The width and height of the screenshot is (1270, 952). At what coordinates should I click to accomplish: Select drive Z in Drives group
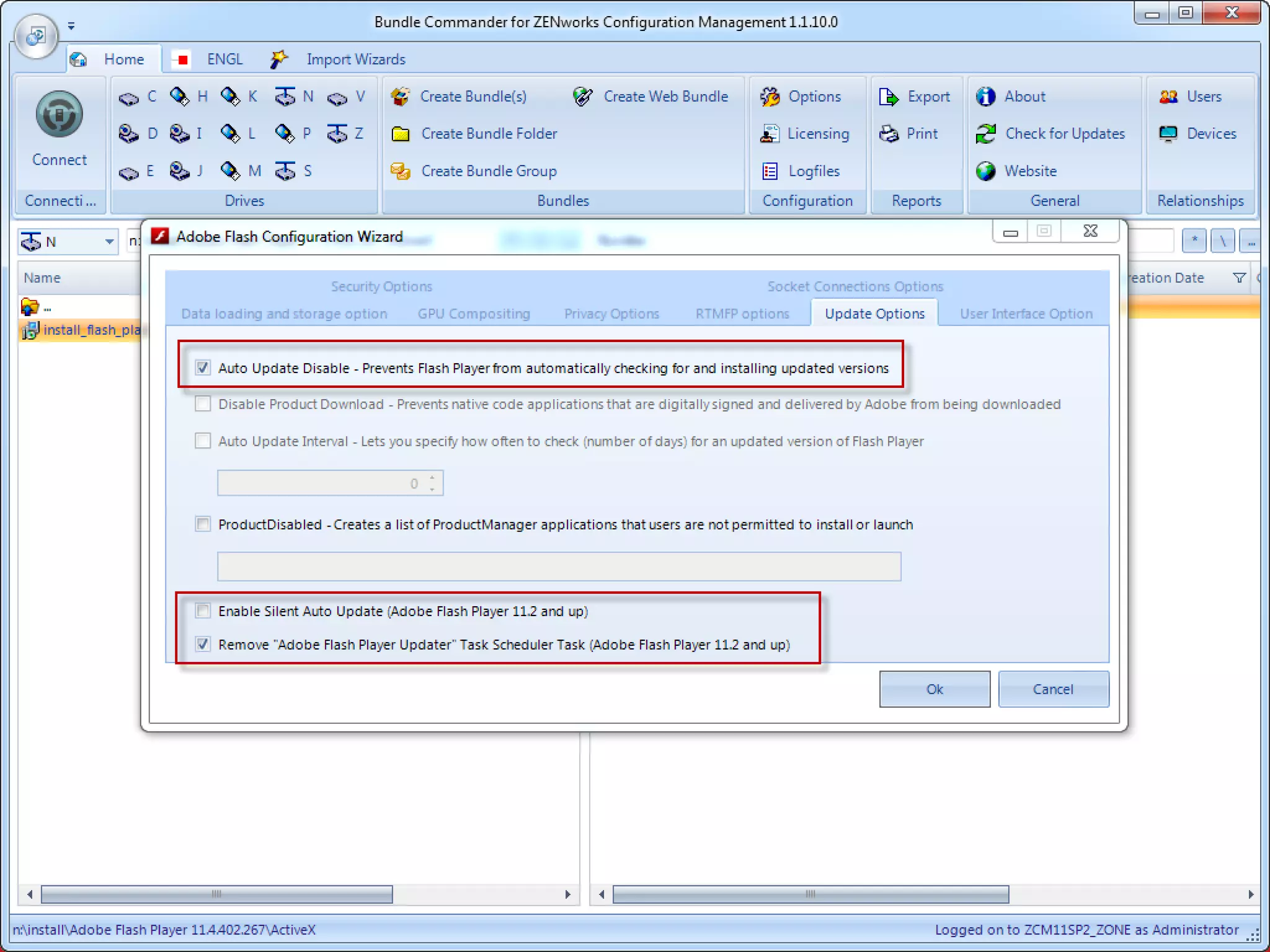[345, 134]
